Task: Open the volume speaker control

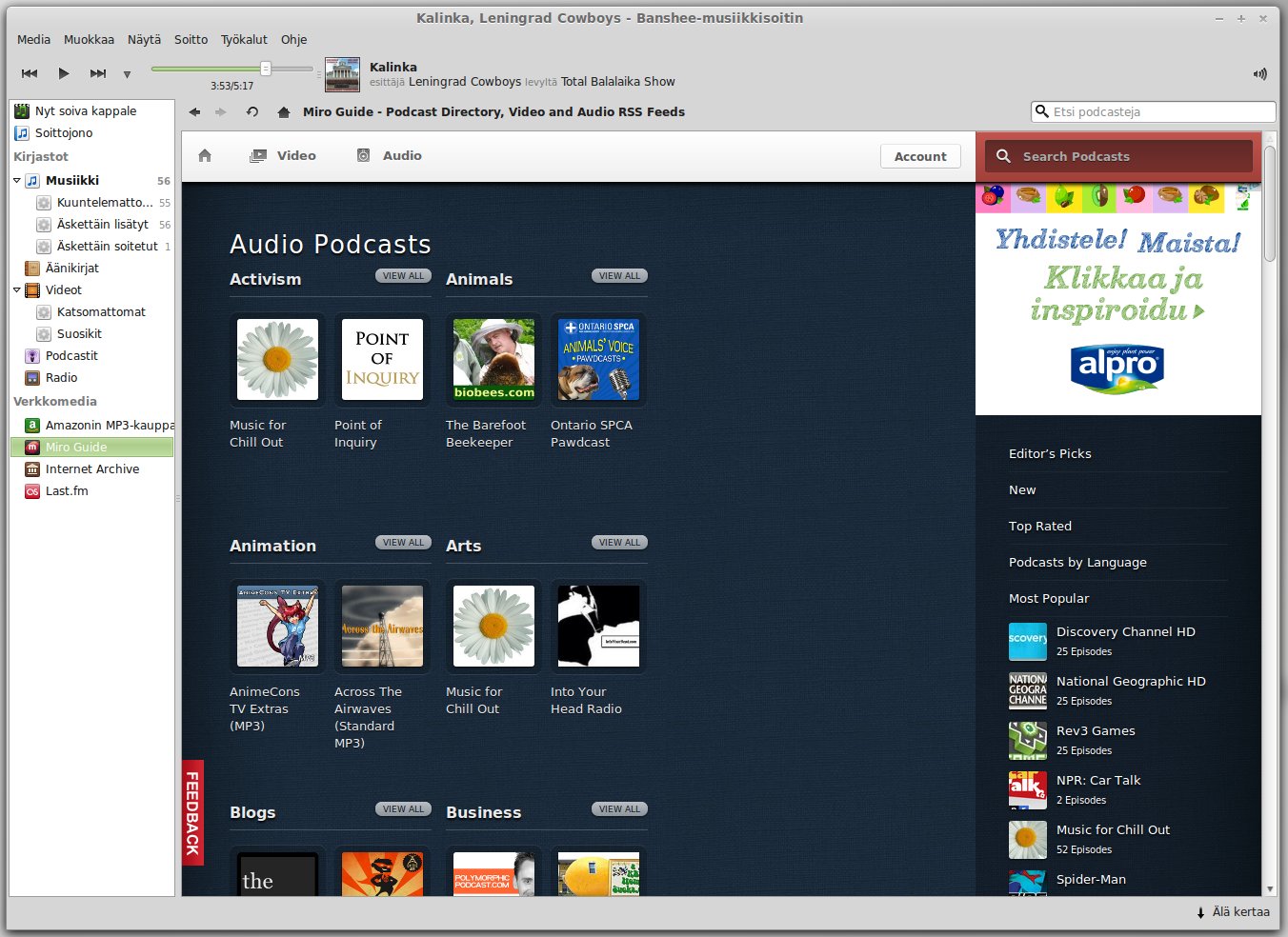Action: 1259,73
